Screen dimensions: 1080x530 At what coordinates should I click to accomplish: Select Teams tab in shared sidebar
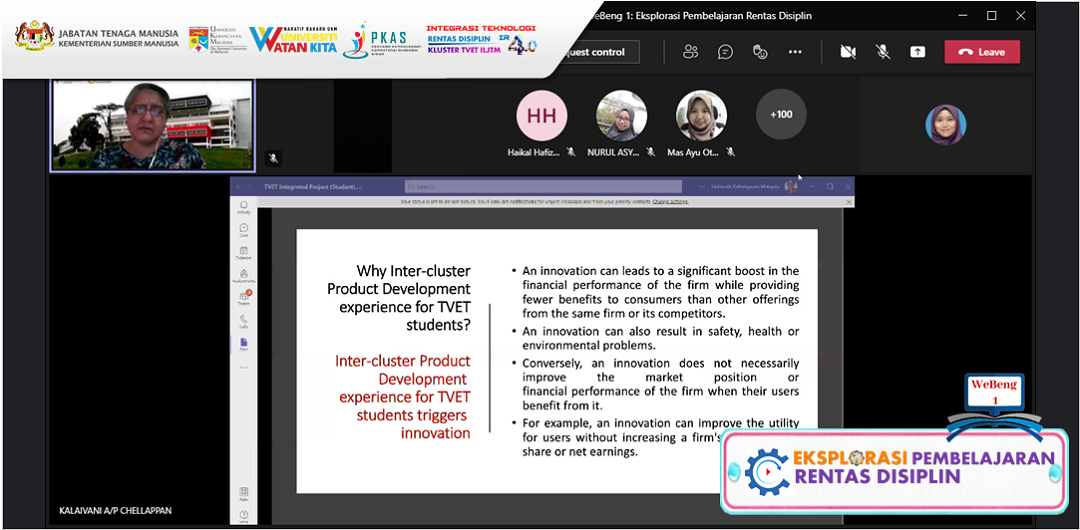pyautogui.click(x=244, y=298)
